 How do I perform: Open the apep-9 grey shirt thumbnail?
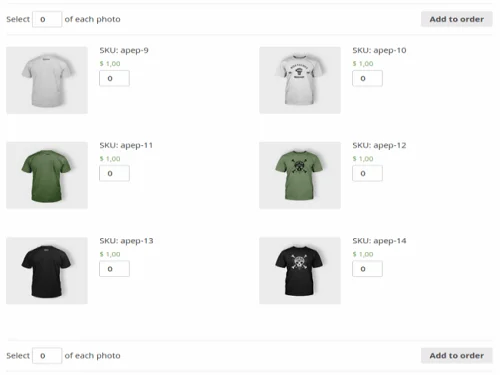(47, 80)
